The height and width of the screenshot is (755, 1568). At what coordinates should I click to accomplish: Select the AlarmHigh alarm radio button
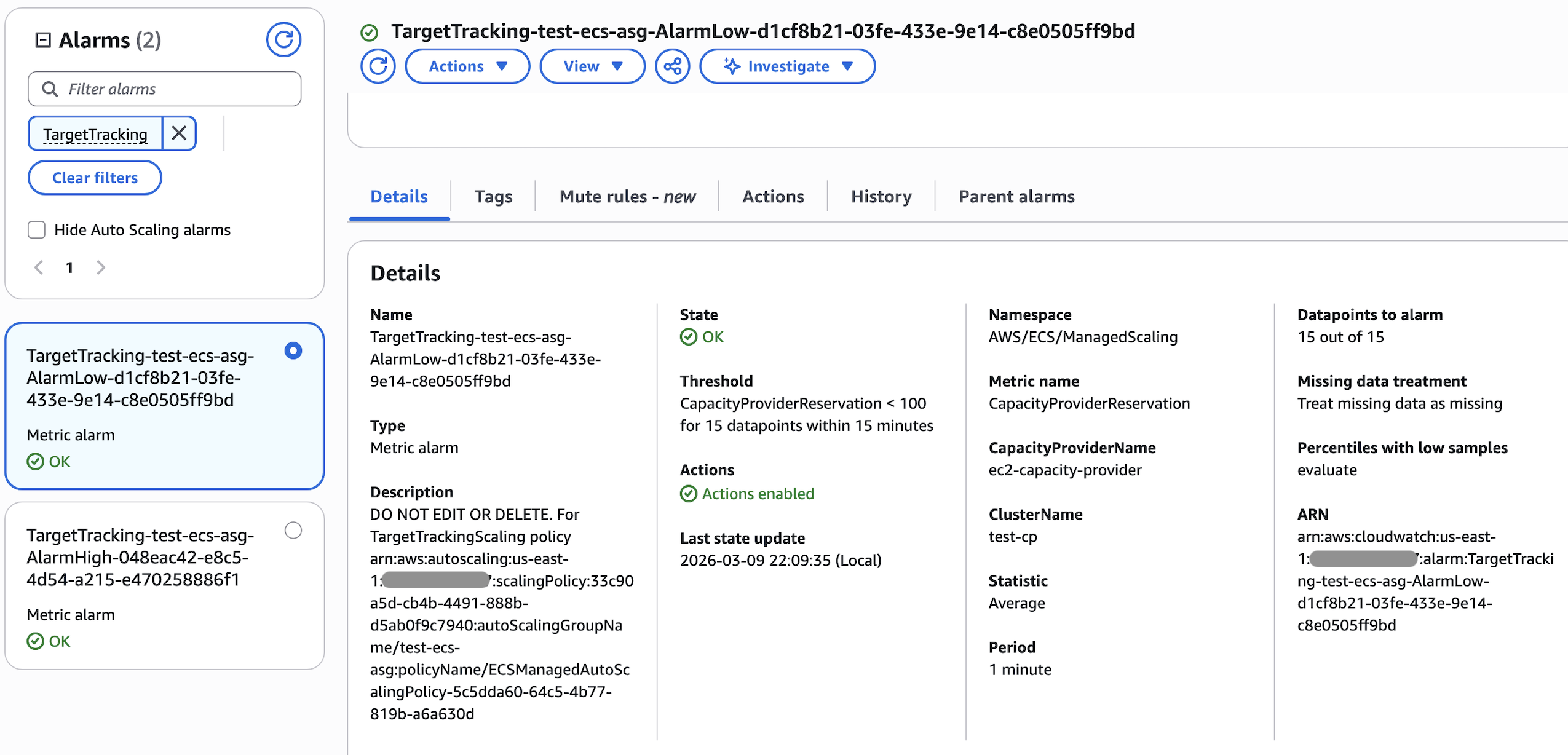[x=293, y=530]
